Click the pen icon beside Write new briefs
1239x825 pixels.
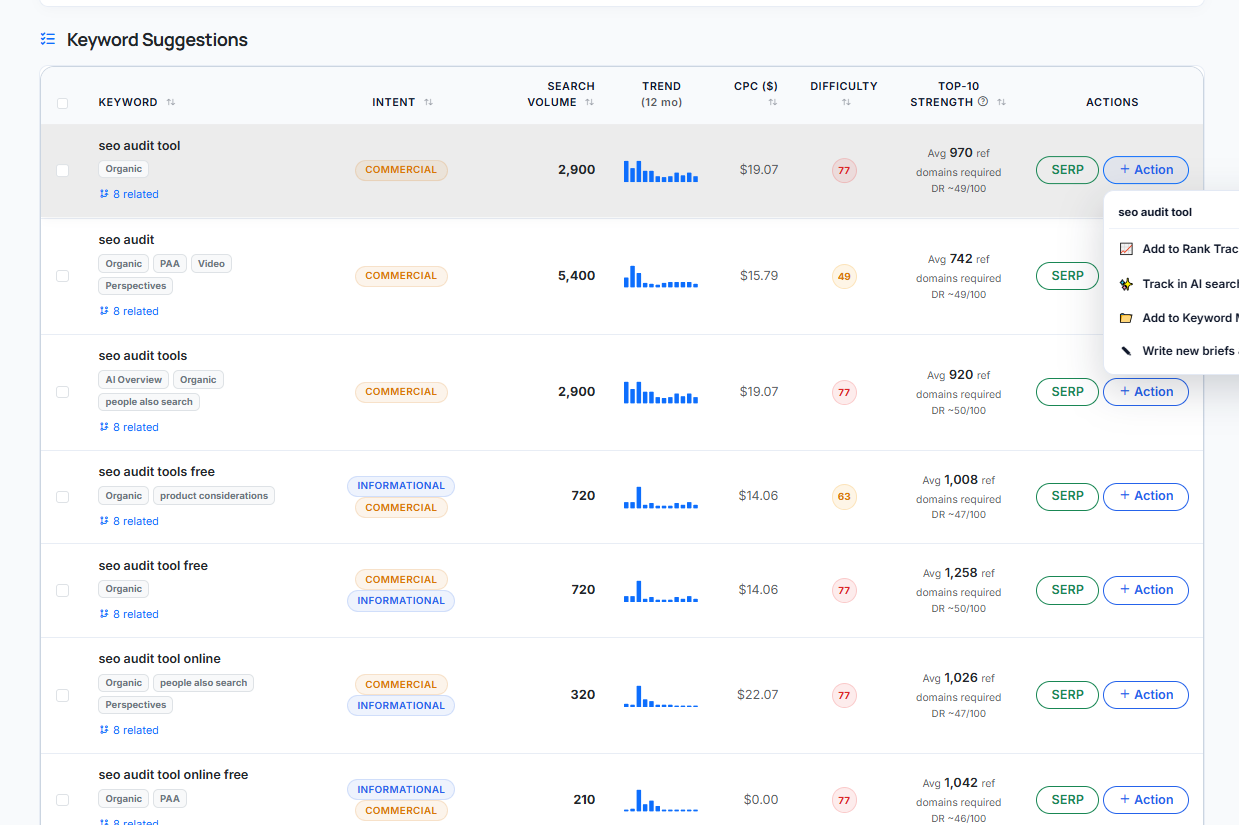coord(1126,351)
